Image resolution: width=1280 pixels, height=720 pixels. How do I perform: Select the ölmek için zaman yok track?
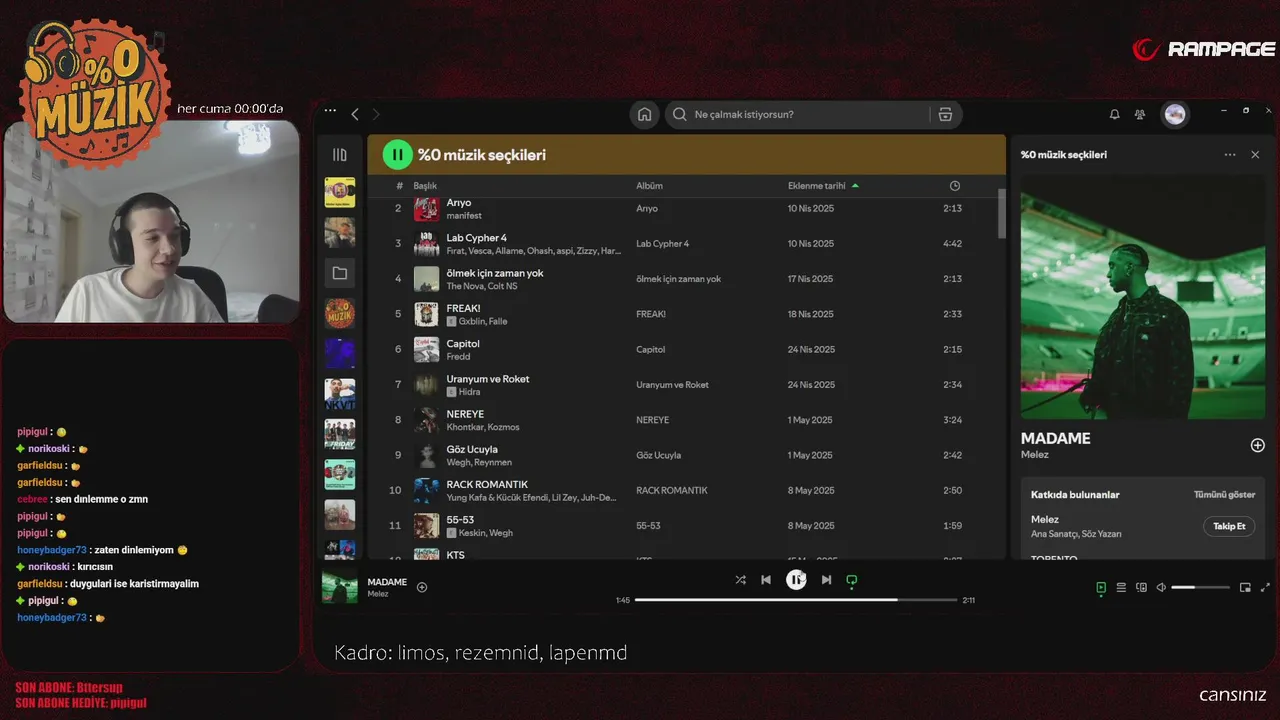[x=685, y=279]
